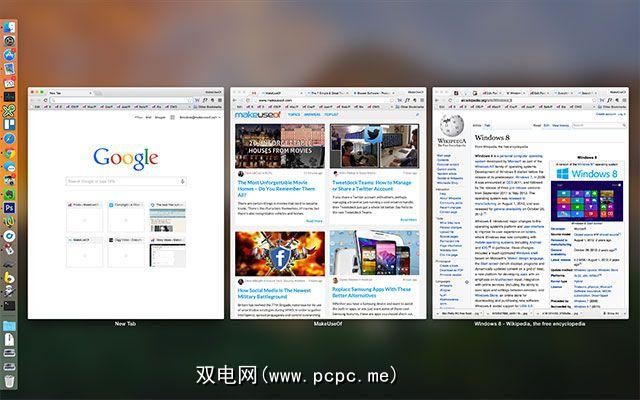Click the reload icon in Wikipedia window
The width and height of the screenshot is (640, 400).
pos(450,100)
